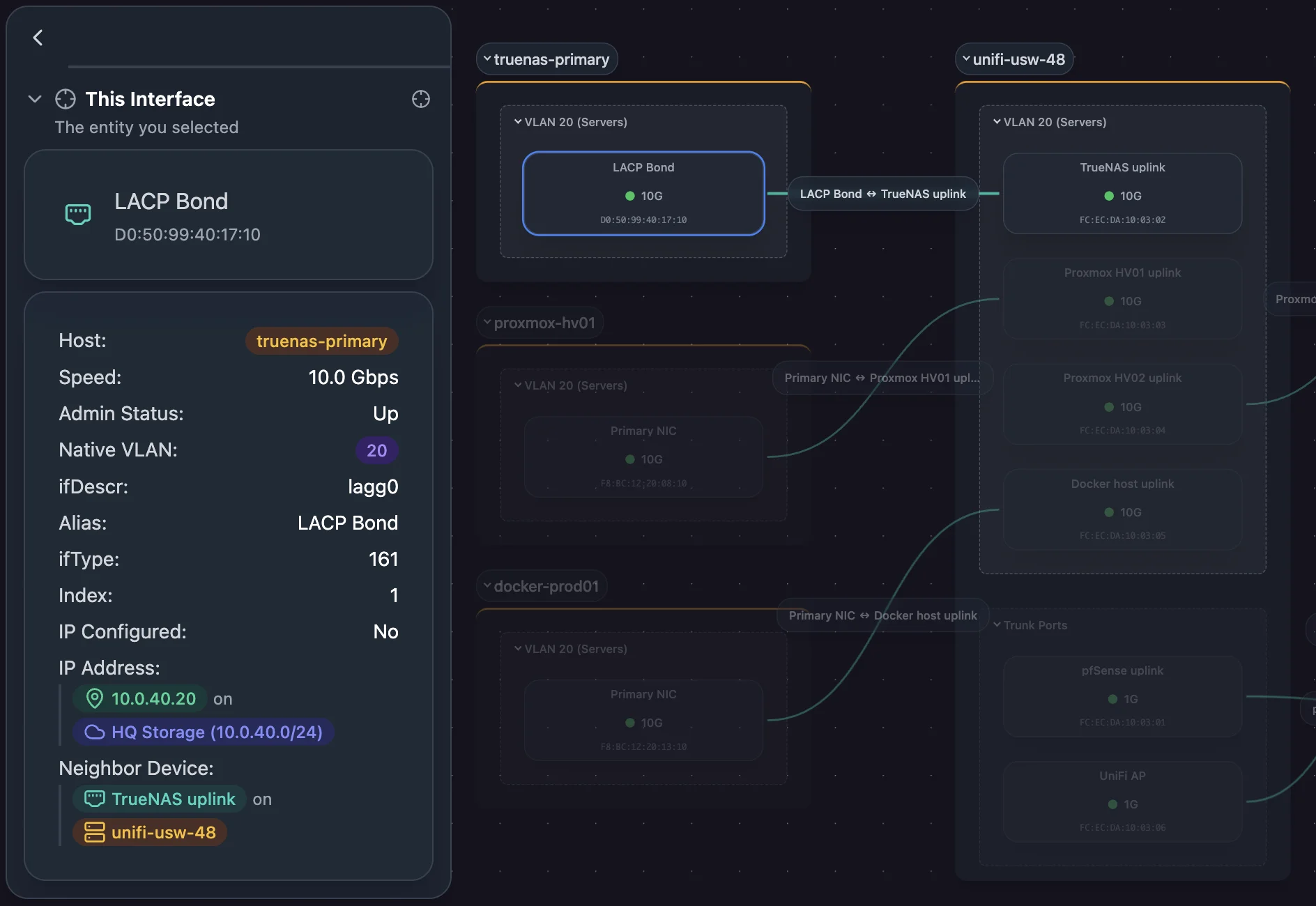Click the Native VLAN 20 badge

pos(377,450)
